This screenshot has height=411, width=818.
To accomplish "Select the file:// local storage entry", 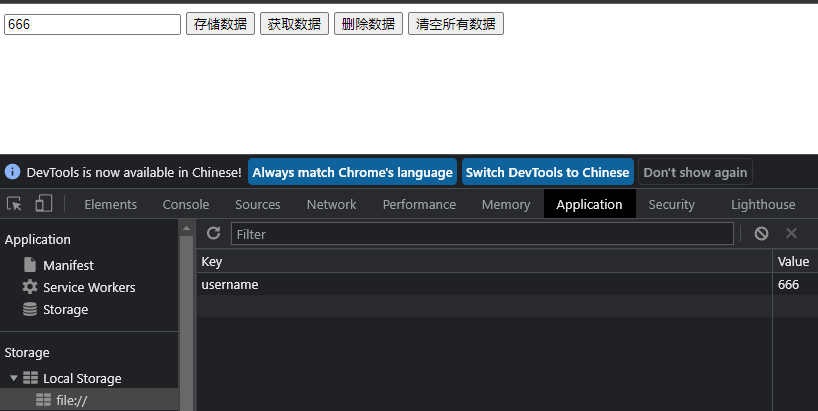I will tap(71, 400).
